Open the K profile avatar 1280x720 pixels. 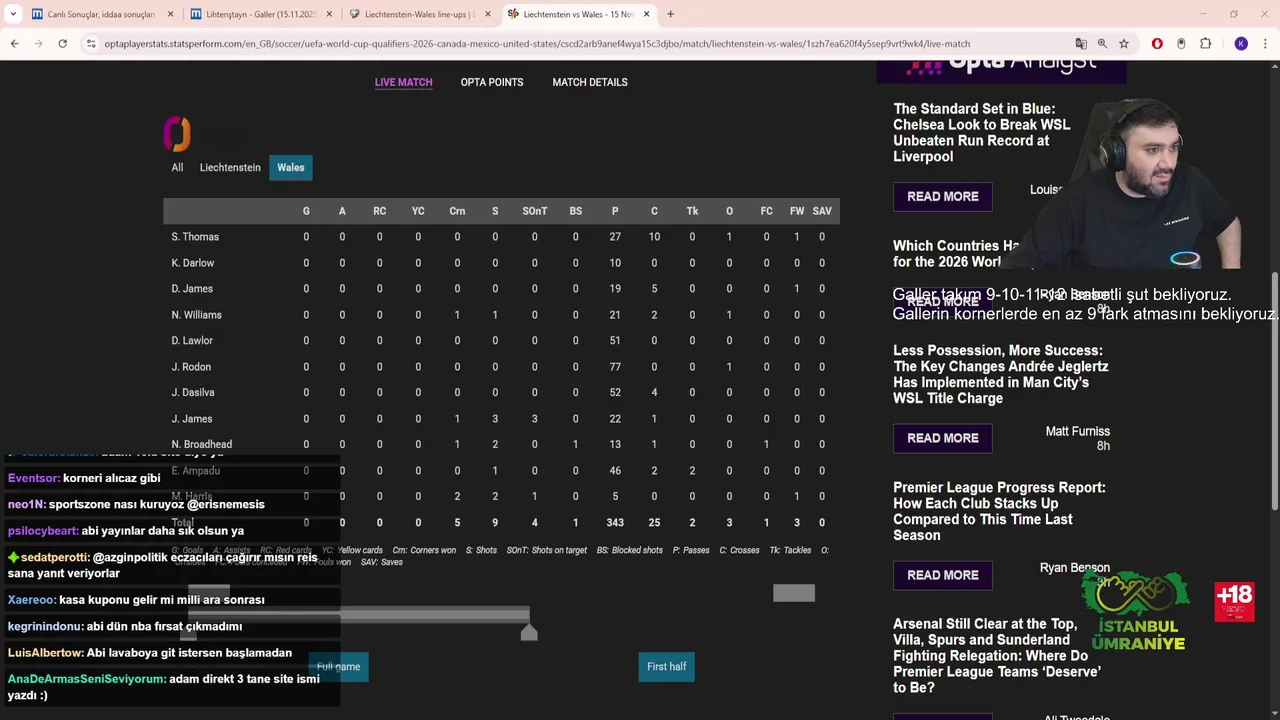coord(1241,44)
